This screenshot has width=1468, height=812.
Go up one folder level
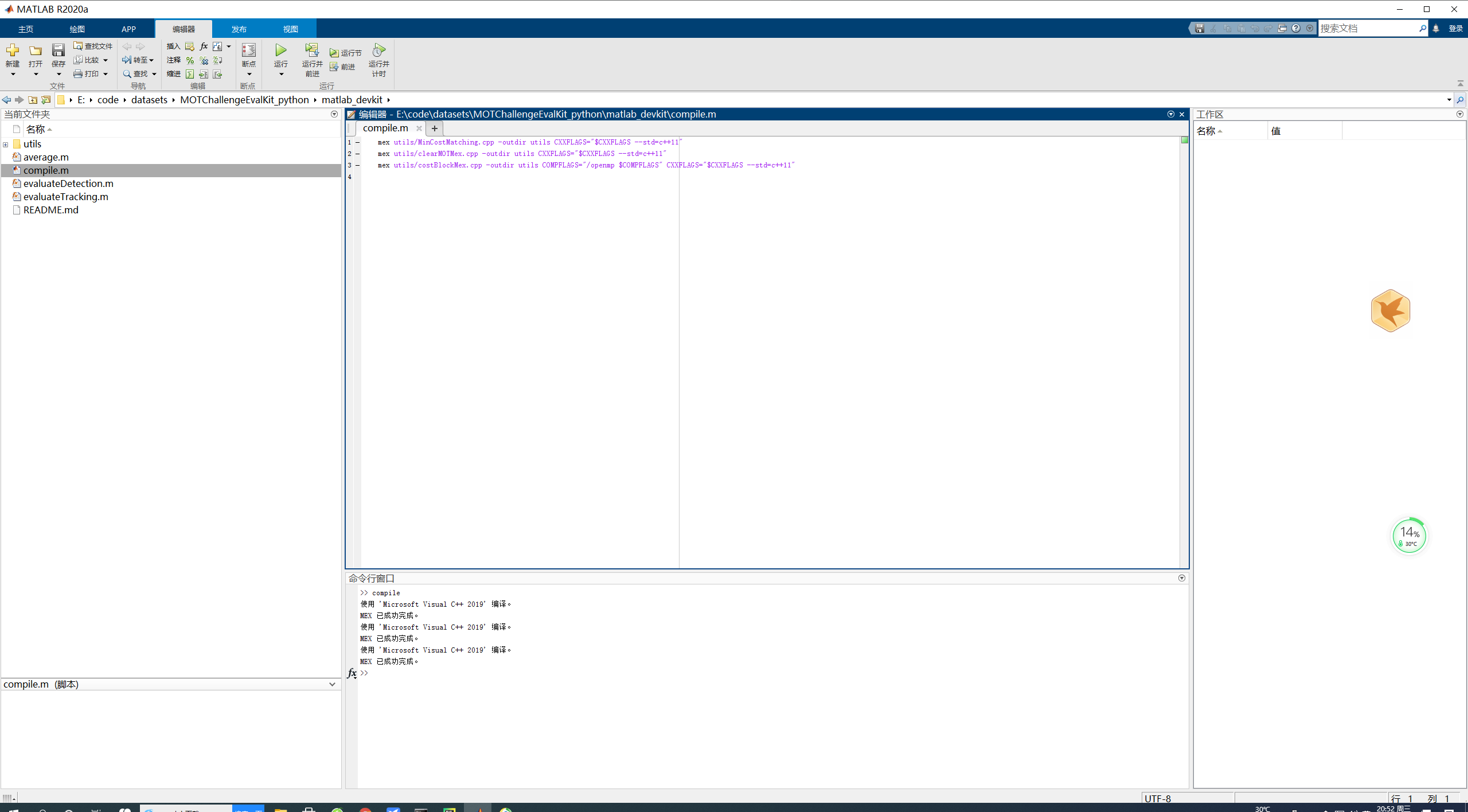[33, 100]
